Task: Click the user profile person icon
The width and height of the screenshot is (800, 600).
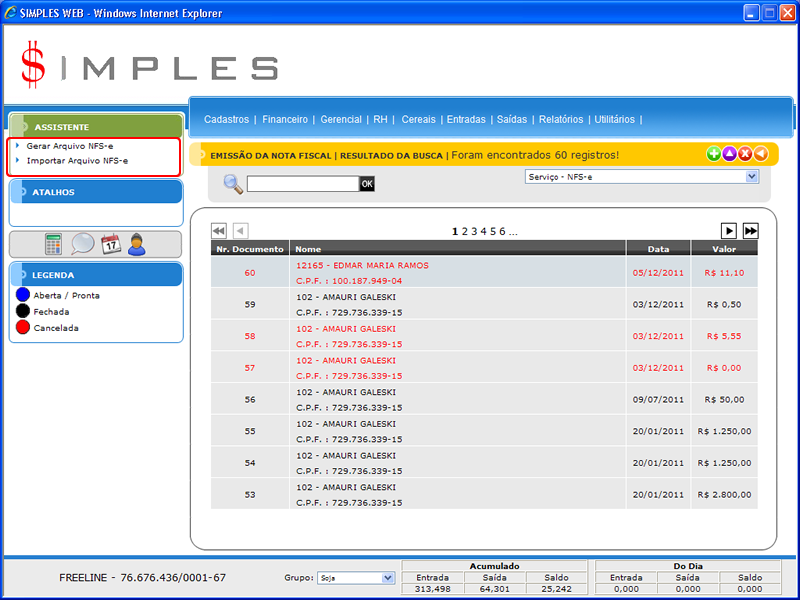Action: [137, 244]
